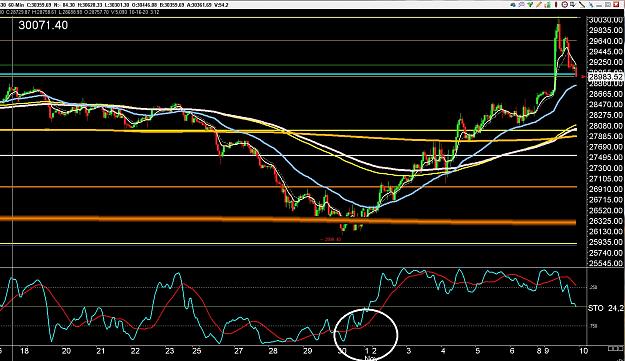Click the 26130.00 price axis label

(605, 232)
